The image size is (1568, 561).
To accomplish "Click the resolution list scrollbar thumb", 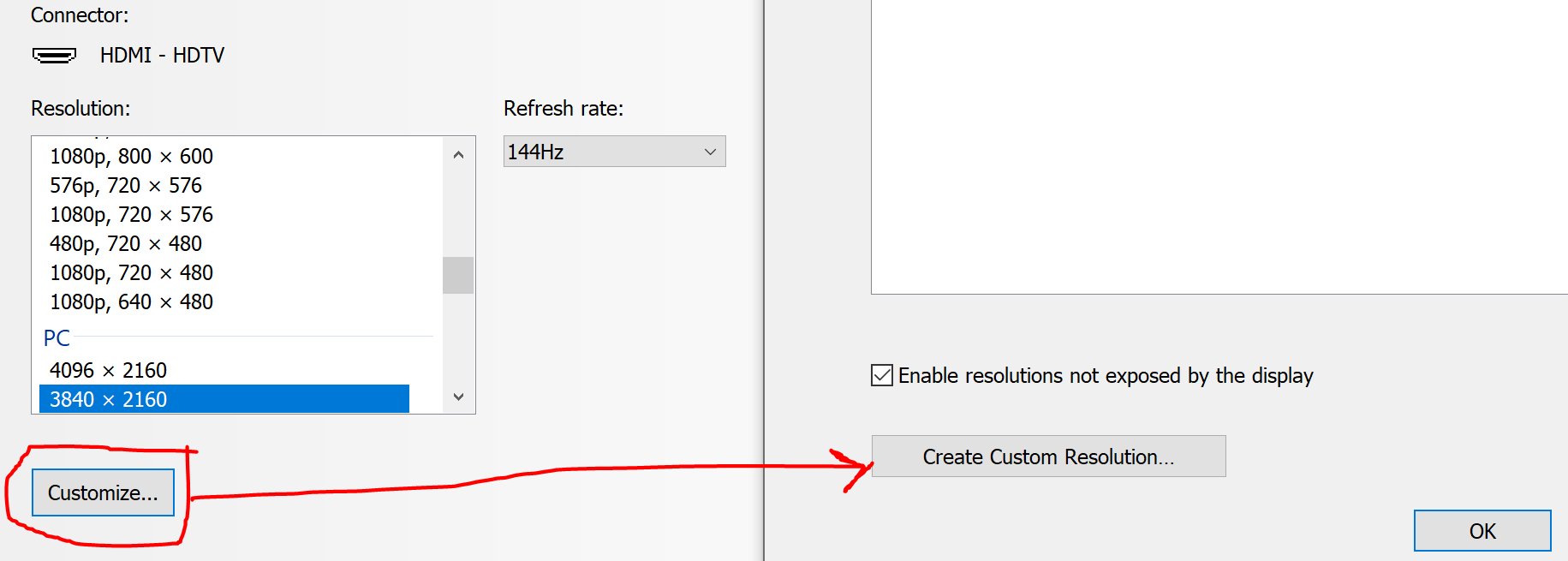I will [x=458, y=275].
